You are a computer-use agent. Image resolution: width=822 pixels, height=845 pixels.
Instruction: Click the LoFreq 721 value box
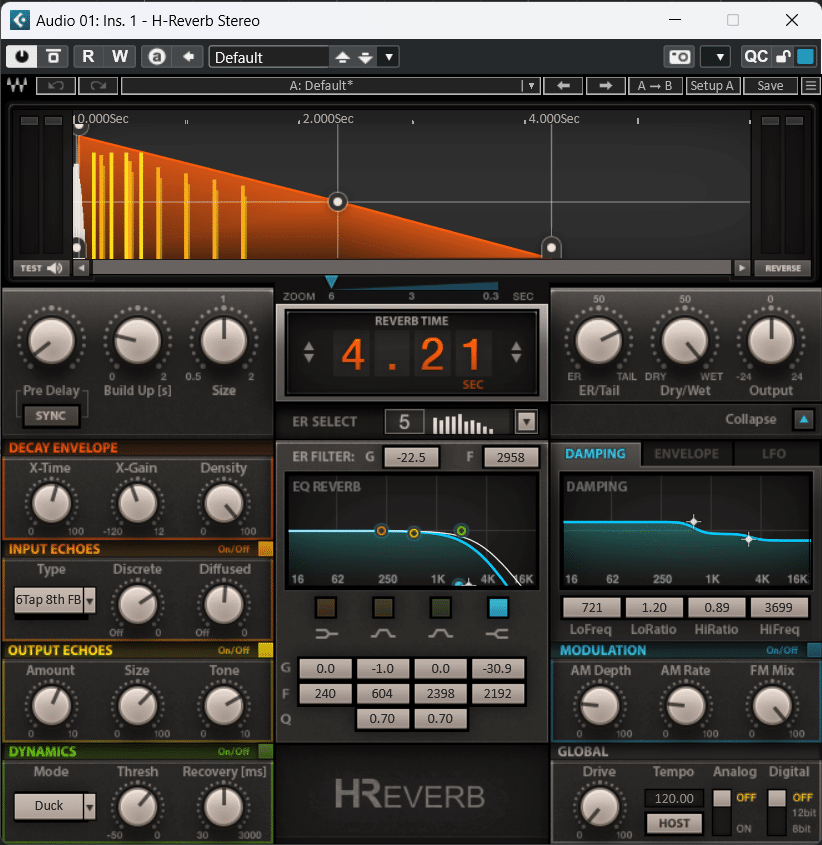(591, 607)
